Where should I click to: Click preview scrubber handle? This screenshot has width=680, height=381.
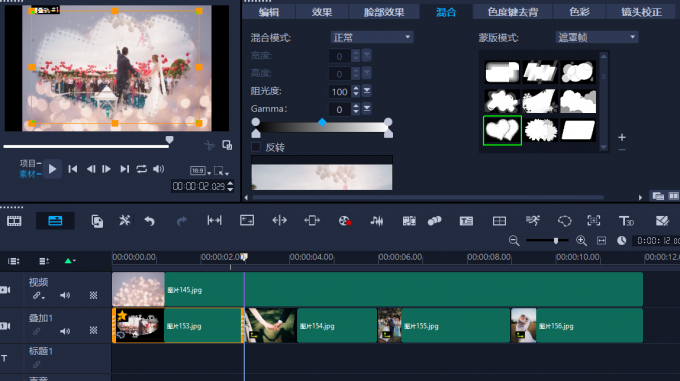point(170,140)
